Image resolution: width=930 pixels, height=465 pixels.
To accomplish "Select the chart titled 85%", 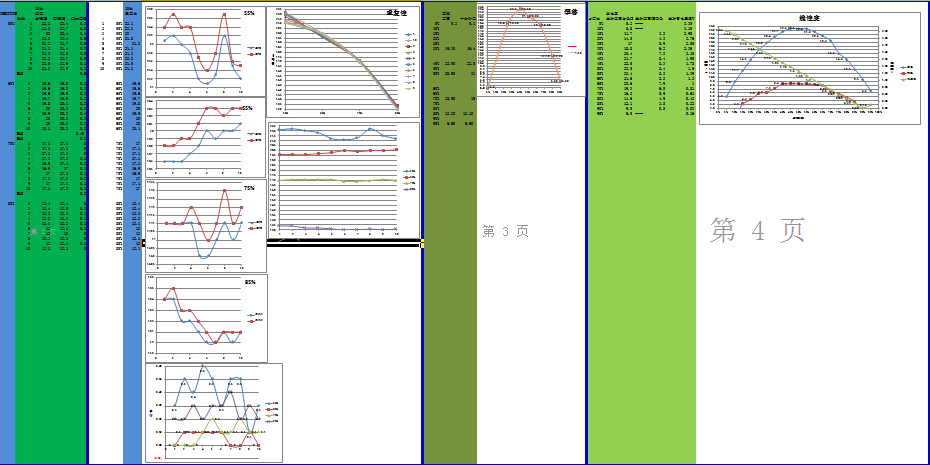I will coord(206,318).
